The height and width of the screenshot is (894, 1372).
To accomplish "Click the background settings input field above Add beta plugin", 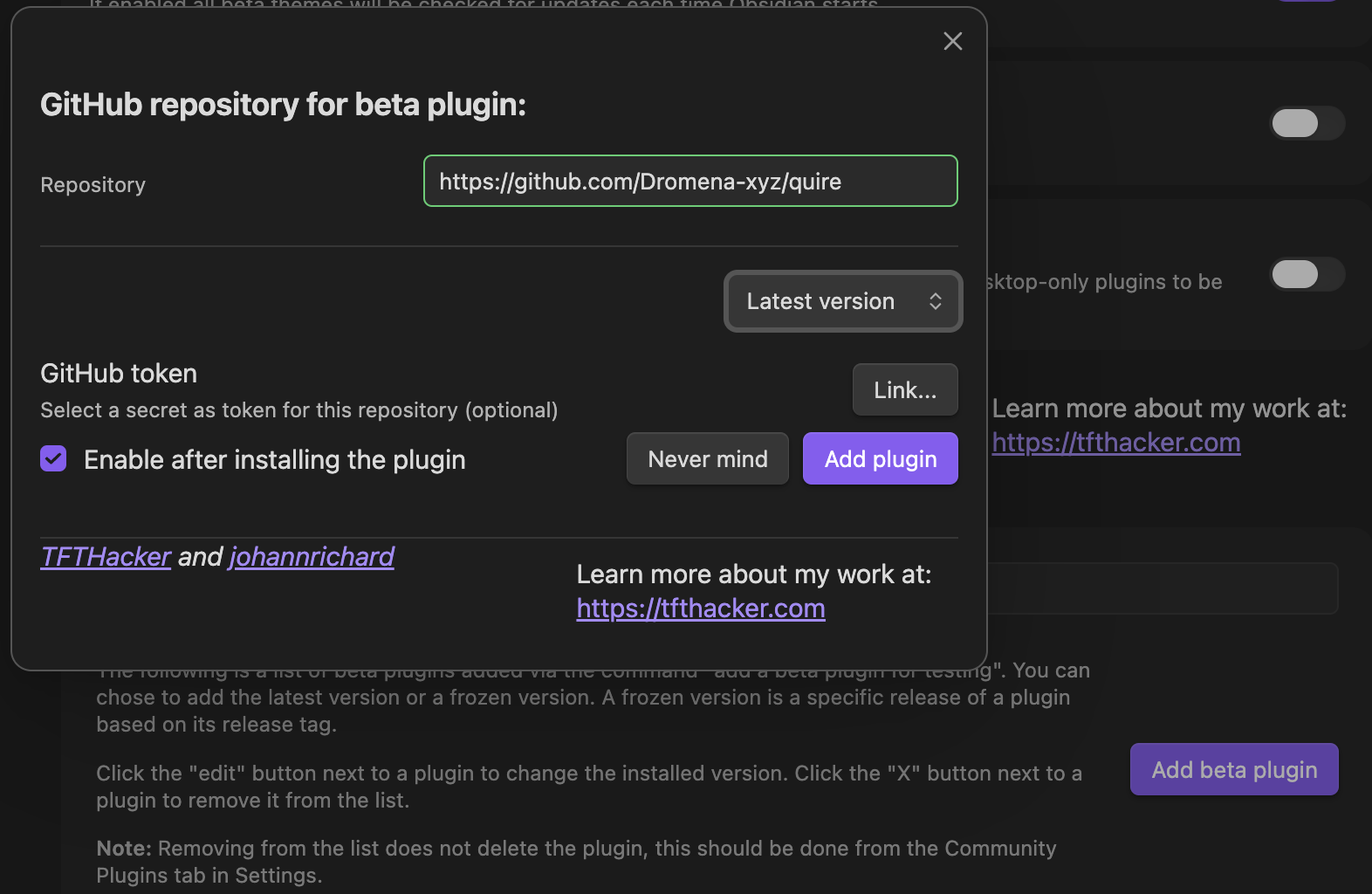I will pyautogui.click(x=1163, y=588).
